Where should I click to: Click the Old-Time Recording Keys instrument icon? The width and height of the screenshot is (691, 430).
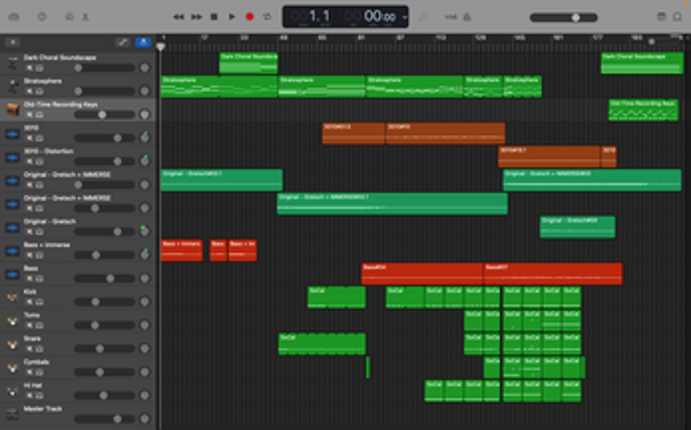[11, 109]
